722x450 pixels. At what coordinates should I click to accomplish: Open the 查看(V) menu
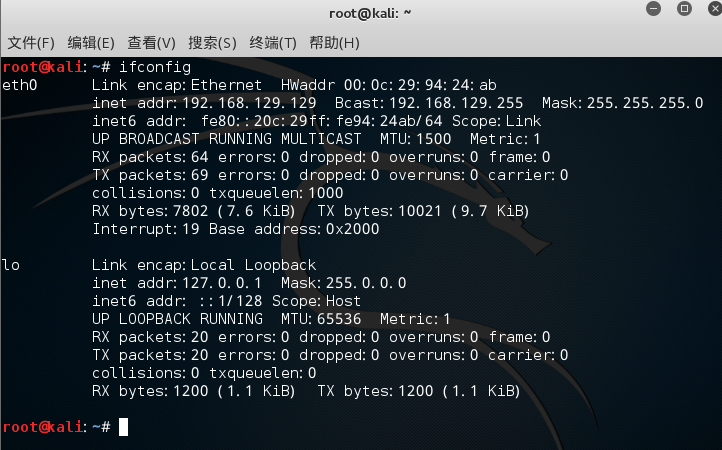[152, 43]
